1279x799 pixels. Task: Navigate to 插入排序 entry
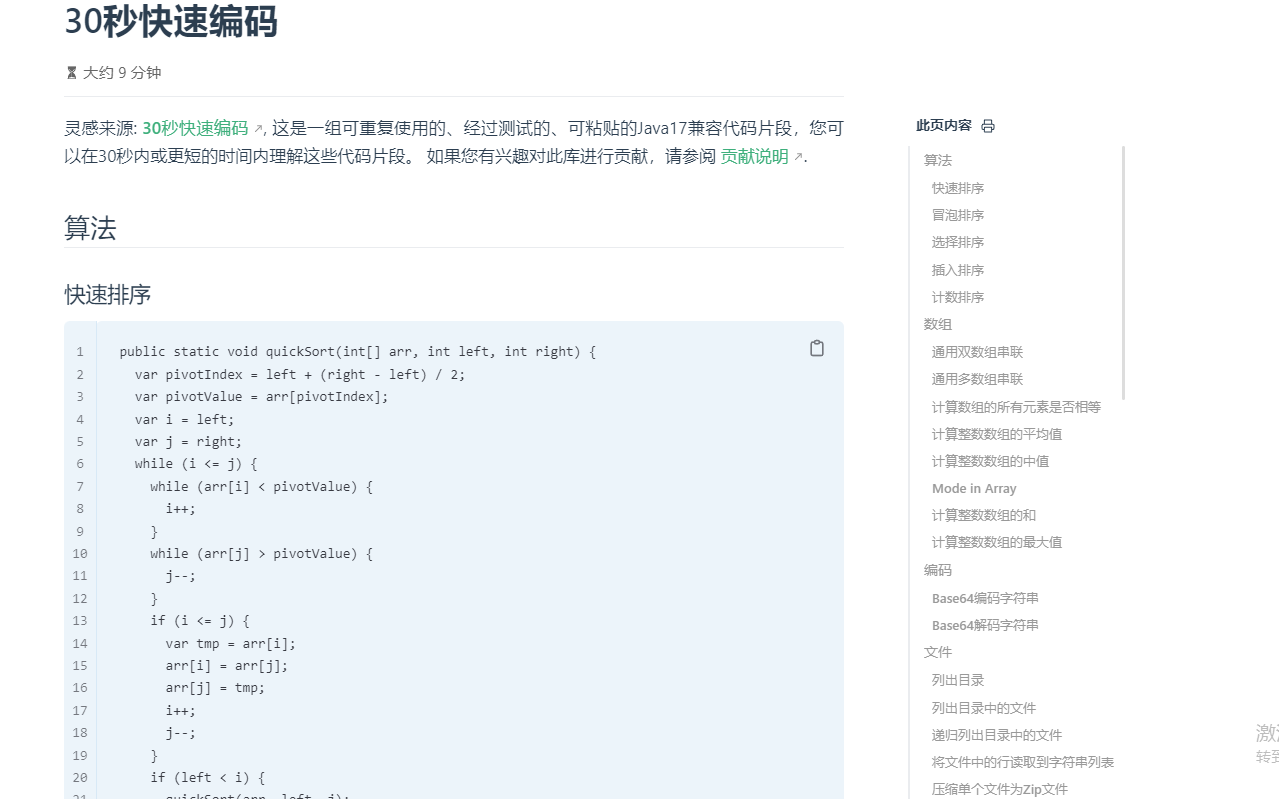click(958, 270)
